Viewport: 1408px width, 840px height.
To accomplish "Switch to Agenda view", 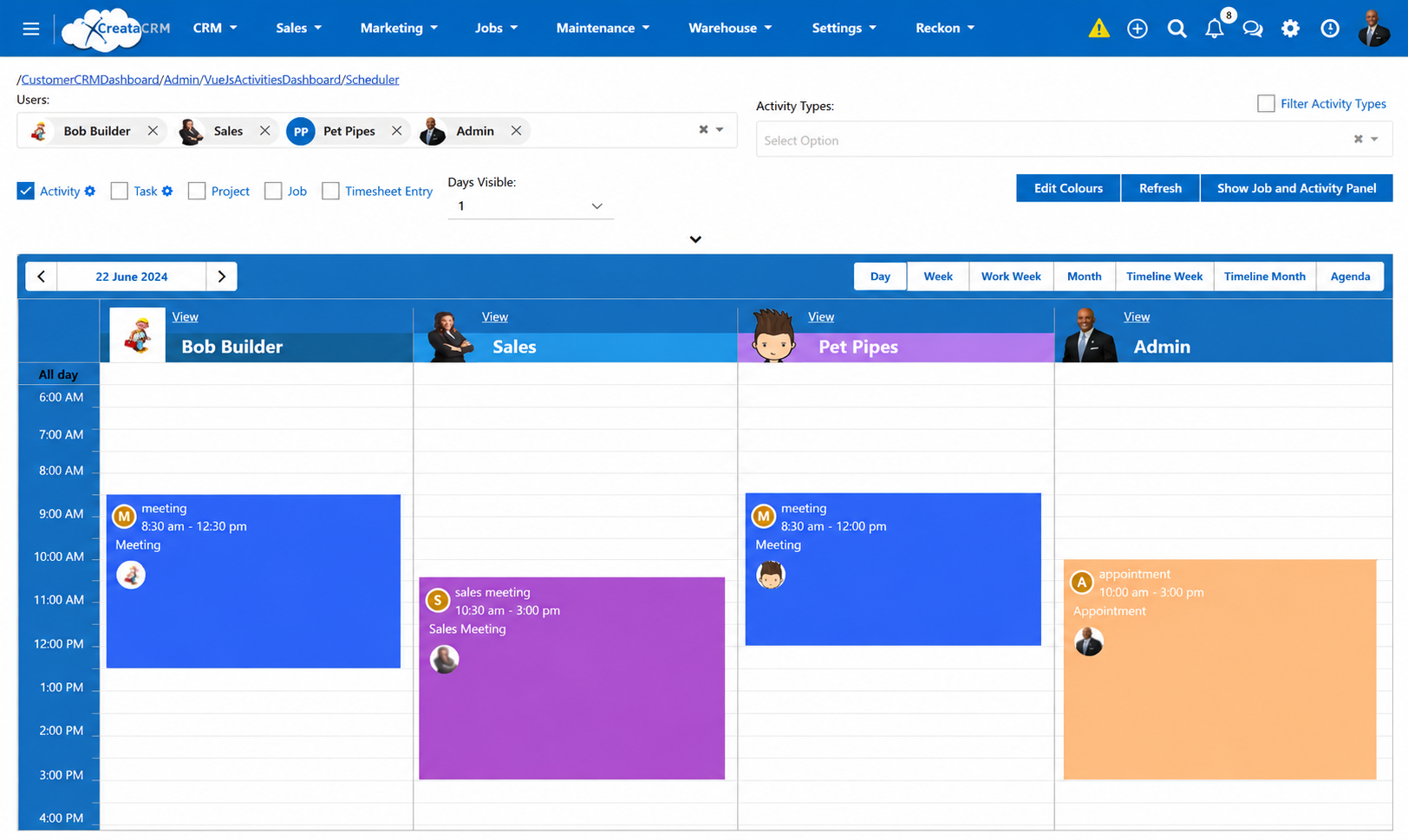I will [1350, 277].
